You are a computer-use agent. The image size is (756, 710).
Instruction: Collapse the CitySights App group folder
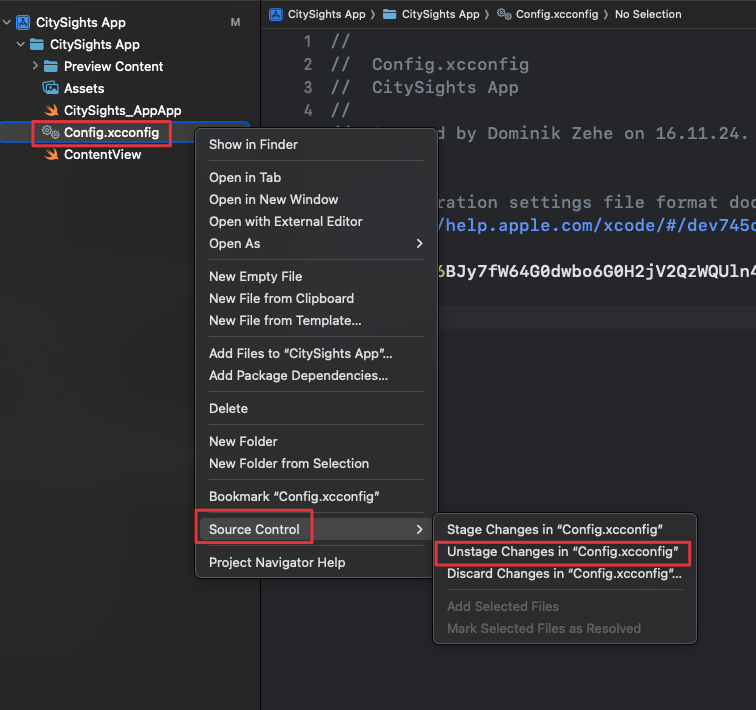tap(21, 44)
